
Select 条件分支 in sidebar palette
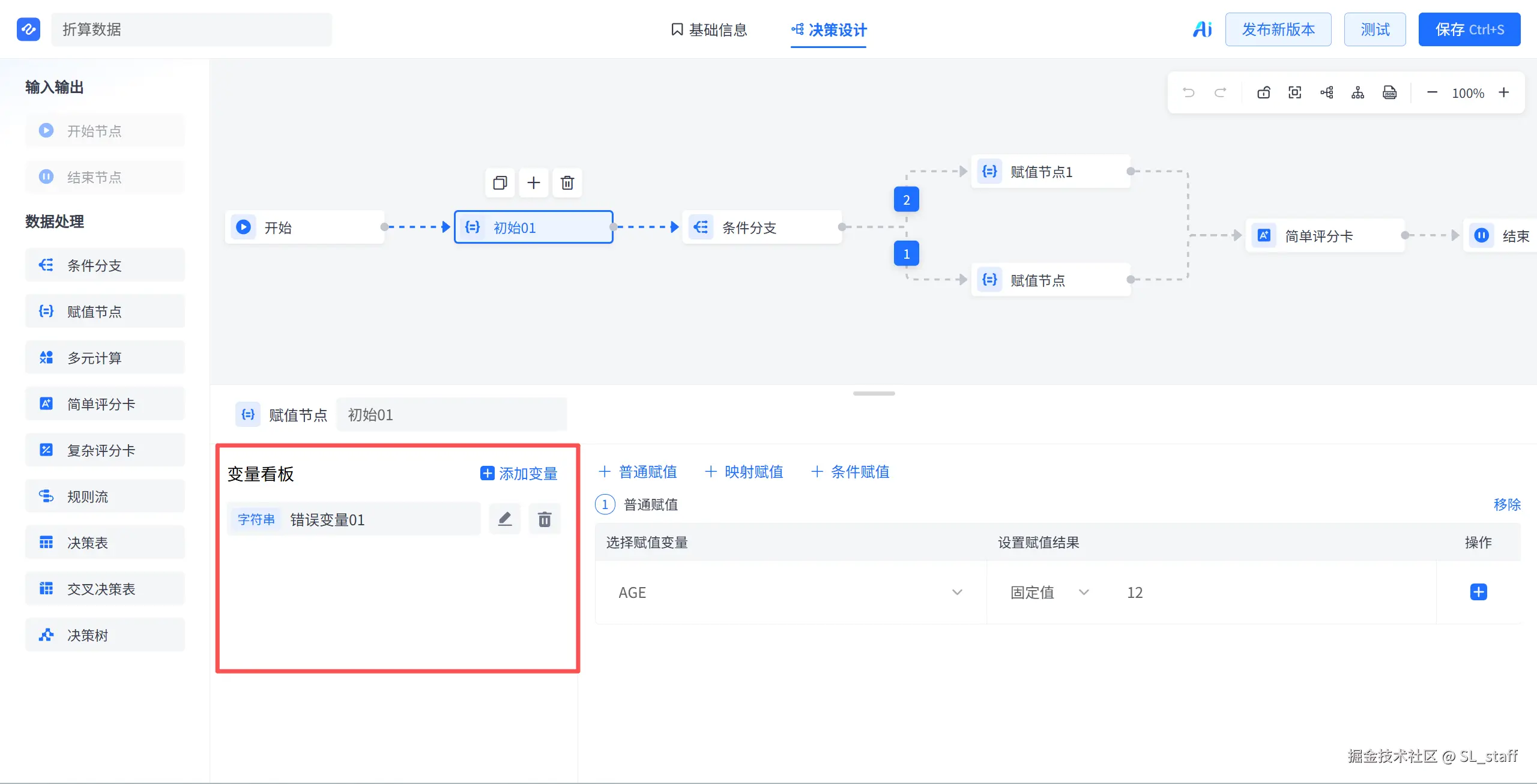[x=105, y=265]
